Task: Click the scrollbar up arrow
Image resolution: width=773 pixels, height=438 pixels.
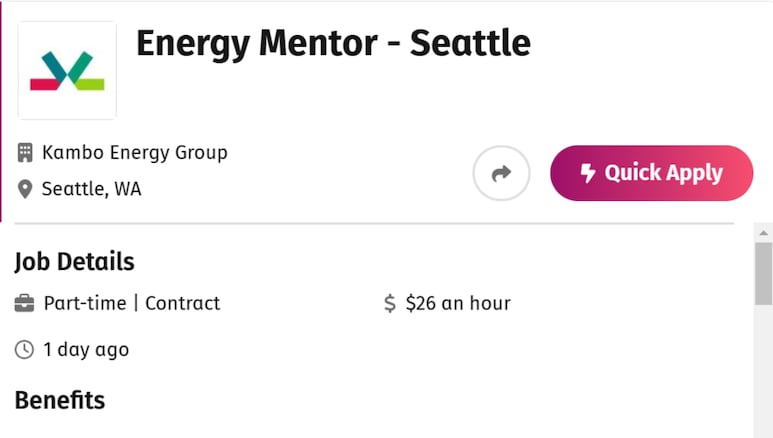Action: tap(764, 233)
